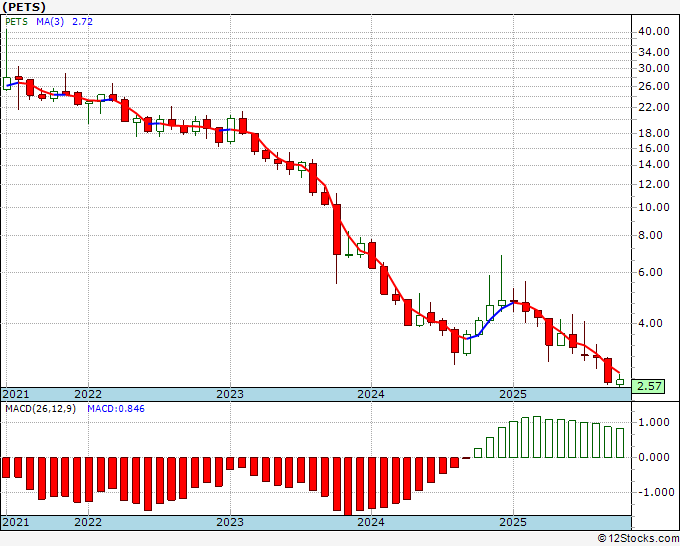Viewport: 680px width, 546px height.
Task: Click 2023 on the price chart time axis
Action: pyautogui.click(x=230, y=394)
